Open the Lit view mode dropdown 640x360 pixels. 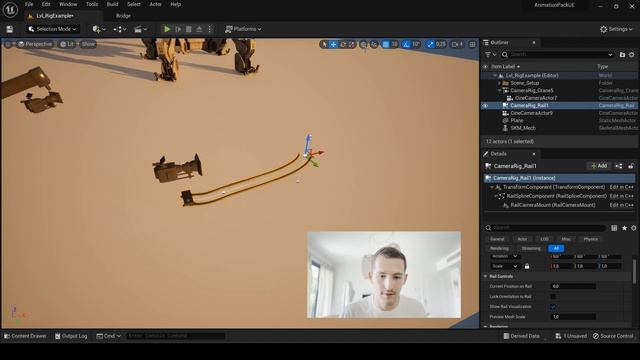(x=67, y=44)
